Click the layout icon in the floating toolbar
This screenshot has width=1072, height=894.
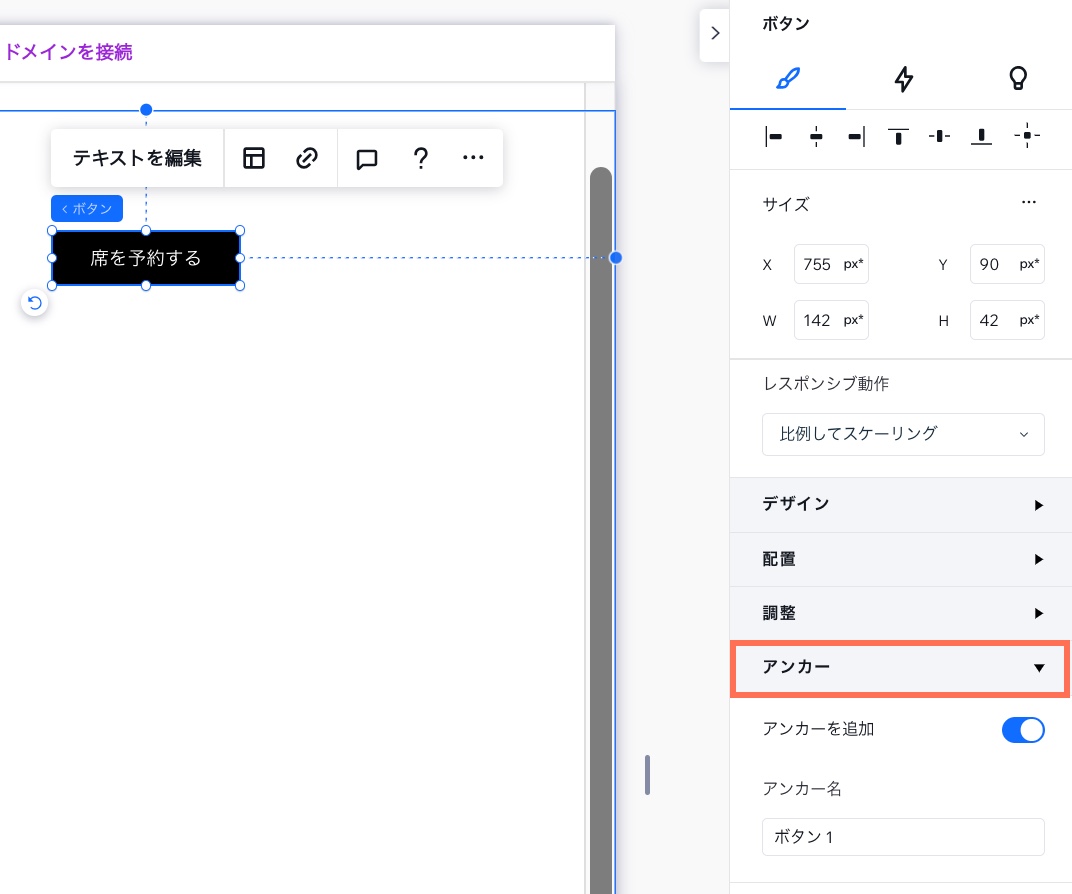pos(254,157)
